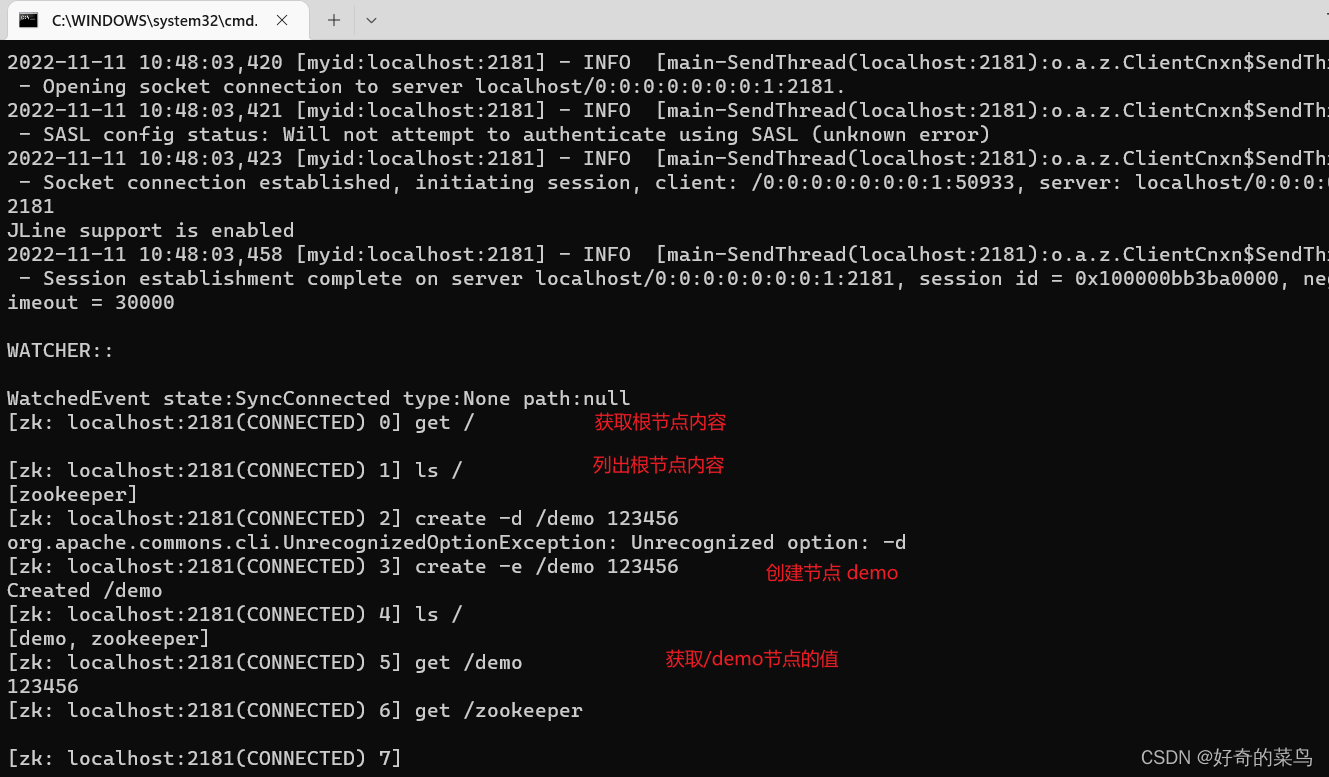Open the terminal tab dropdown chevron
The height and width of the screenshot is (777, 1329).
click(x=370, y=20)
